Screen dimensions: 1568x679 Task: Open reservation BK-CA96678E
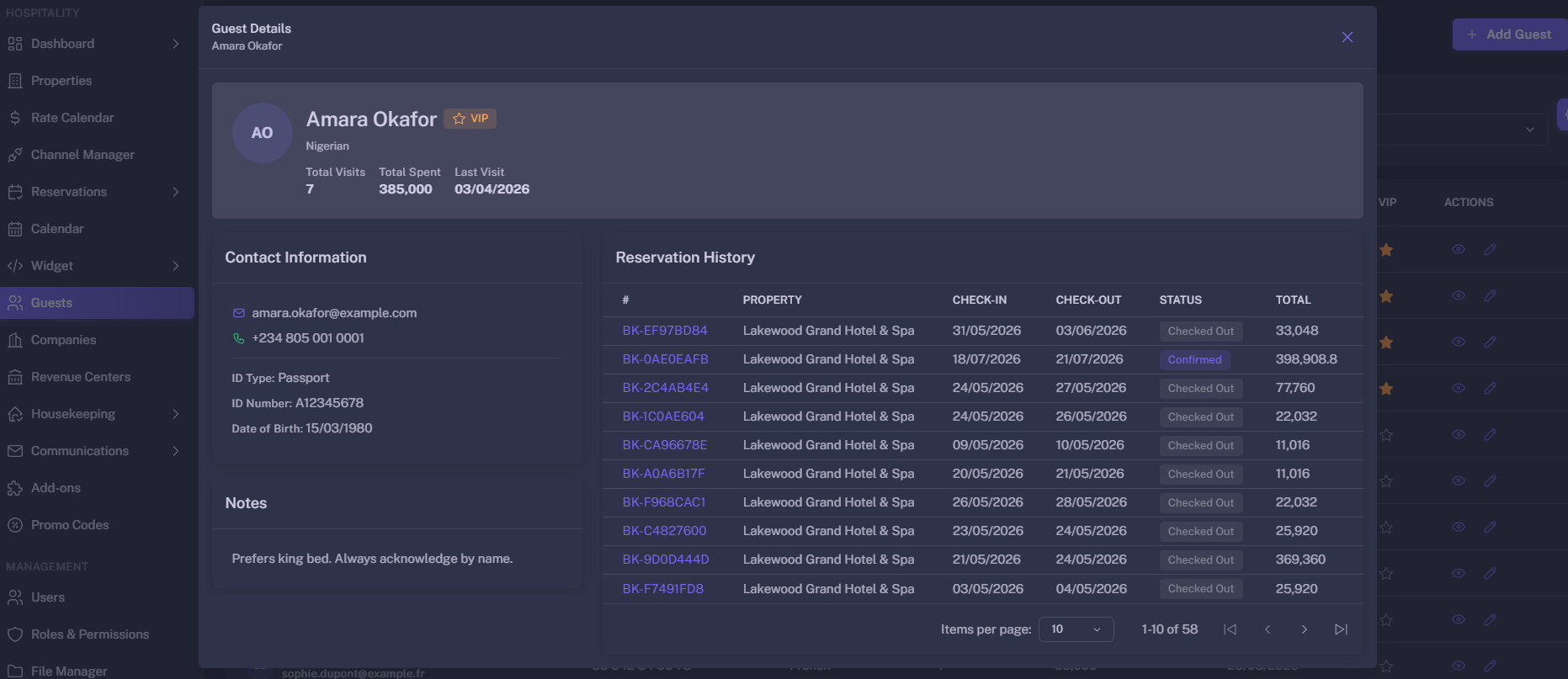point(665,445)
